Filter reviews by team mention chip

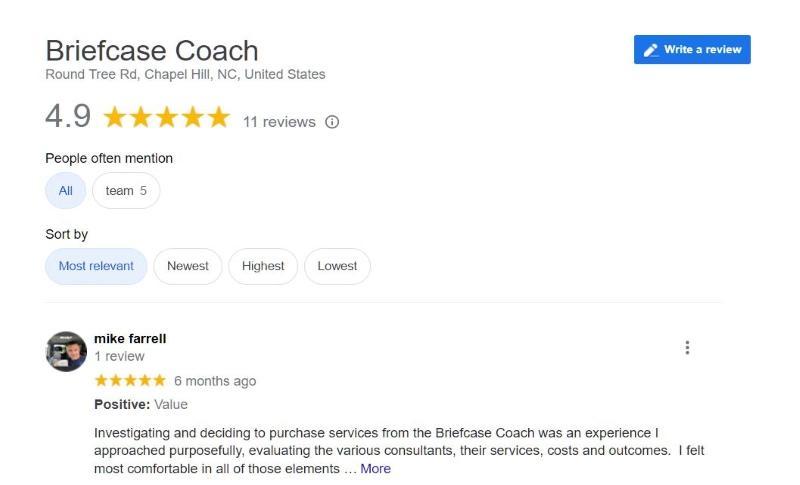pyautogui.click(x=126, y=191)
